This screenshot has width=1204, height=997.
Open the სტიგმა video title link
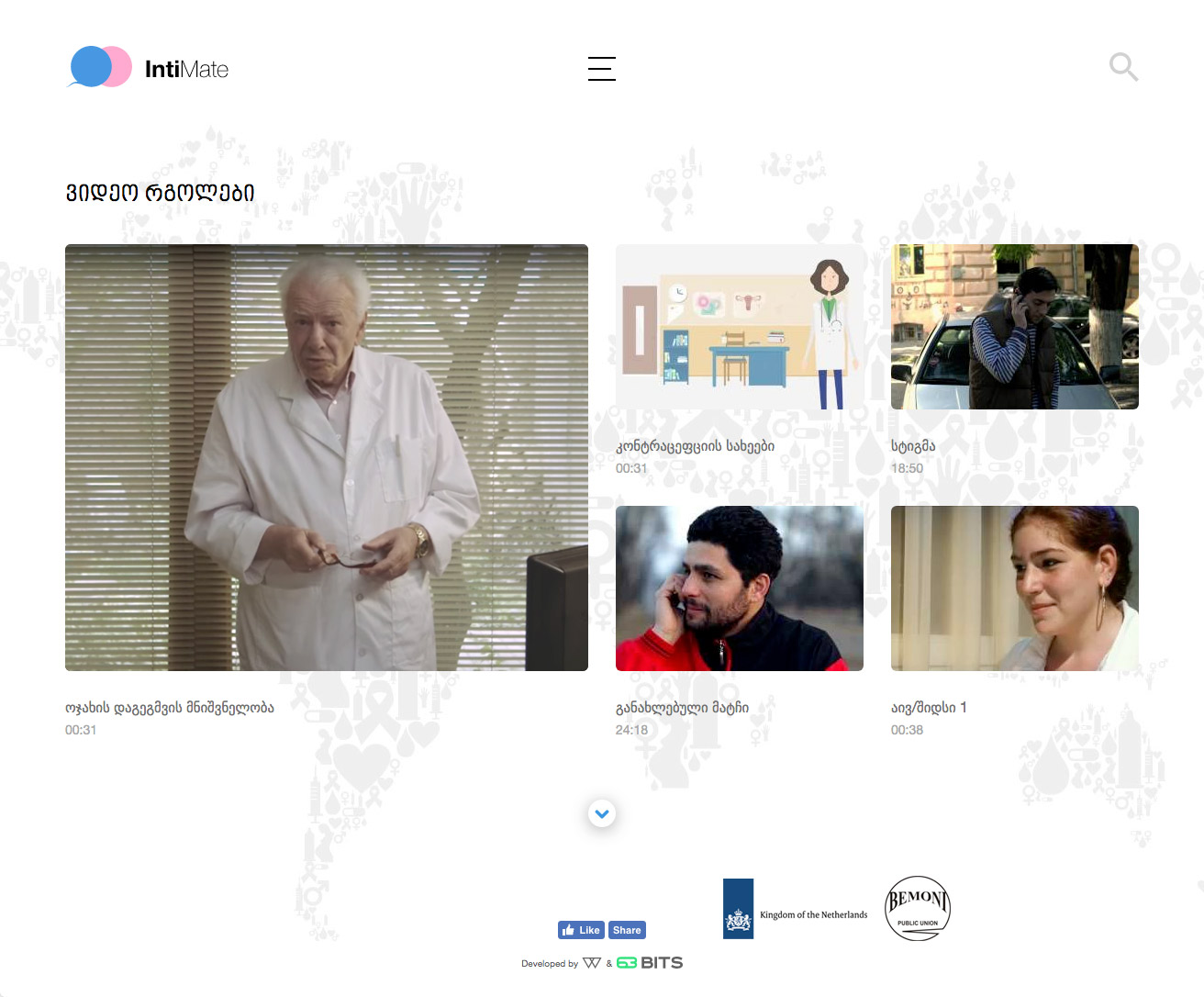click(x=913, y=446)
